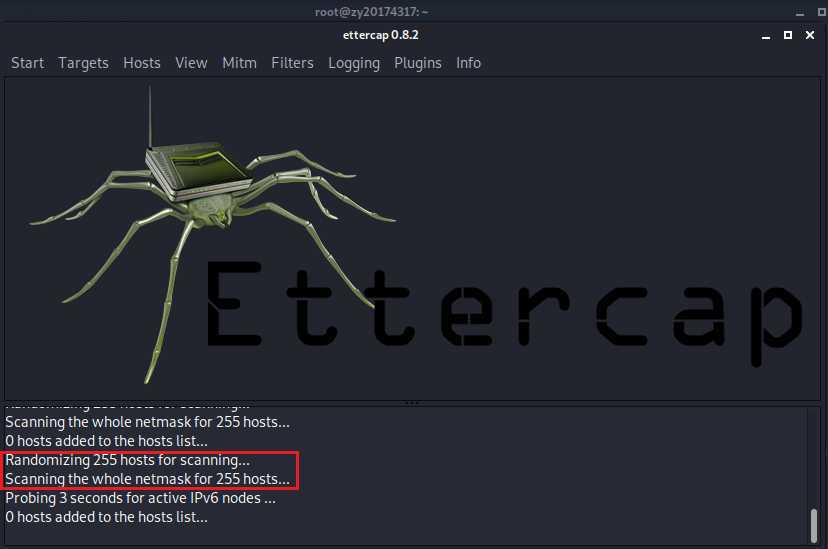Screen dimensions: 828x549
Task: Open the Mitm menu
Action: coord(239,63)
